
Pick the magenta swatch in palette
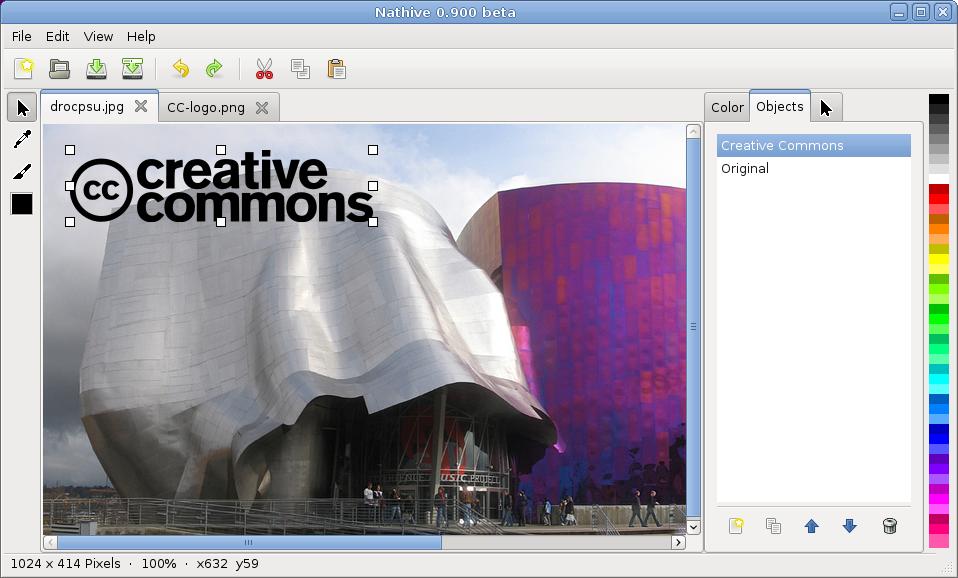(939, 499)
